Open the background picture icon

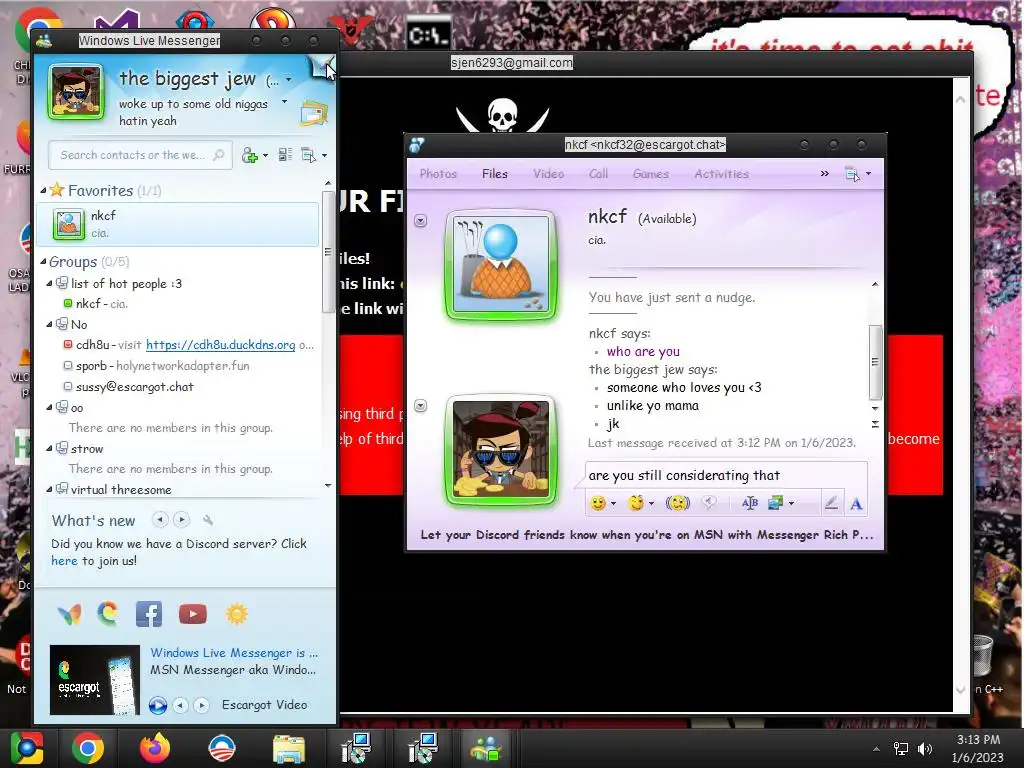(x=776, y=503)
